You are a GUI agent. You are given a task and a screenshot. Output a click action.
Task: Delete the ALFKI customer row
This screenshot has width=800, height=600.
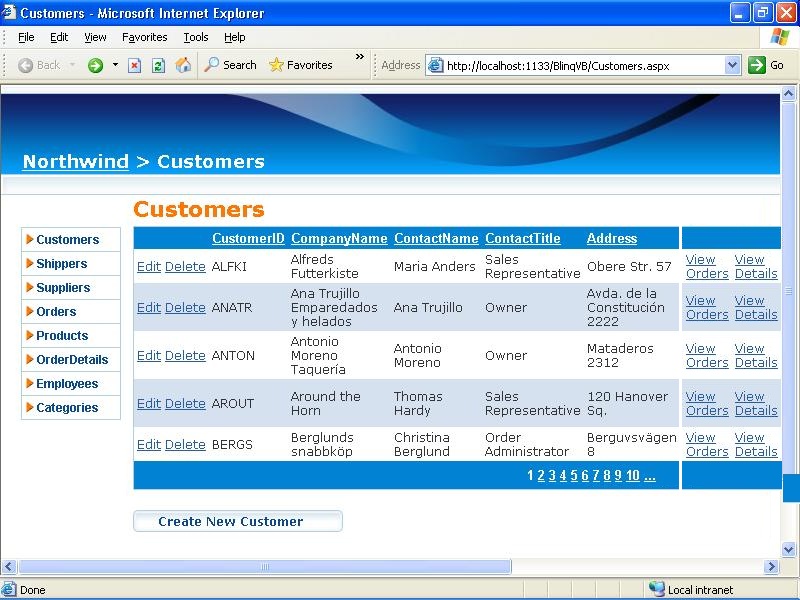point(185,266)
